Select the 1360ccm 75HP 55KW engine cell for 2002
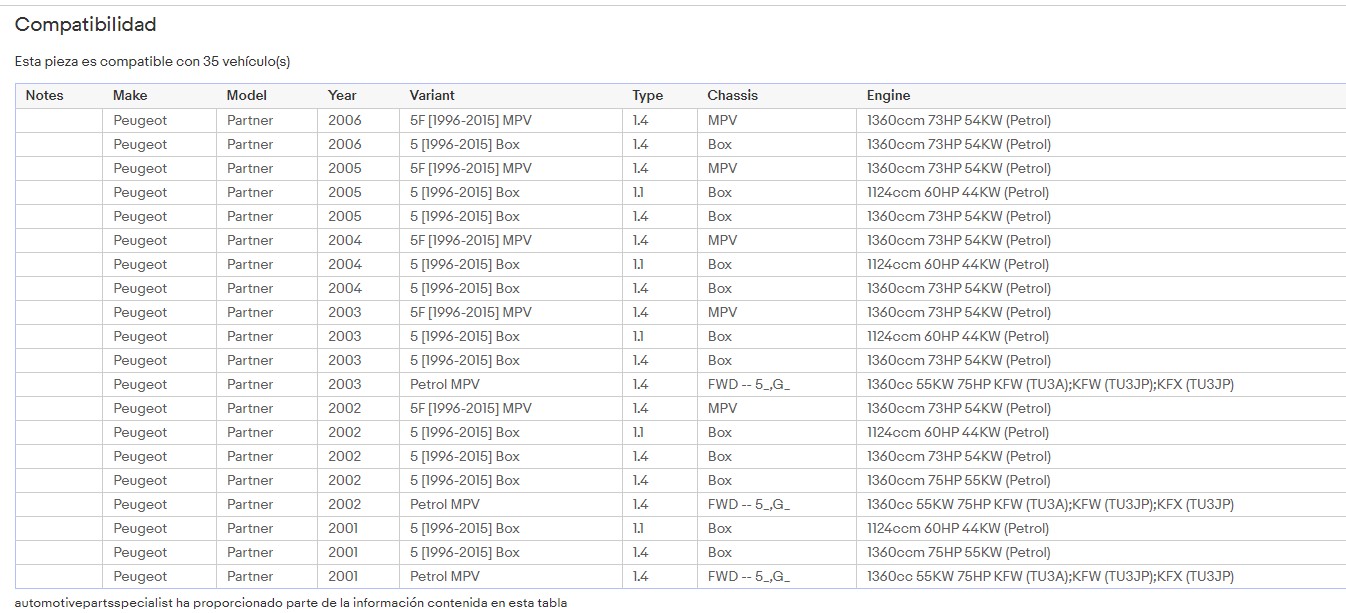Image resolution: width=1346 pixels, height=613 pixels. (958, 480)
